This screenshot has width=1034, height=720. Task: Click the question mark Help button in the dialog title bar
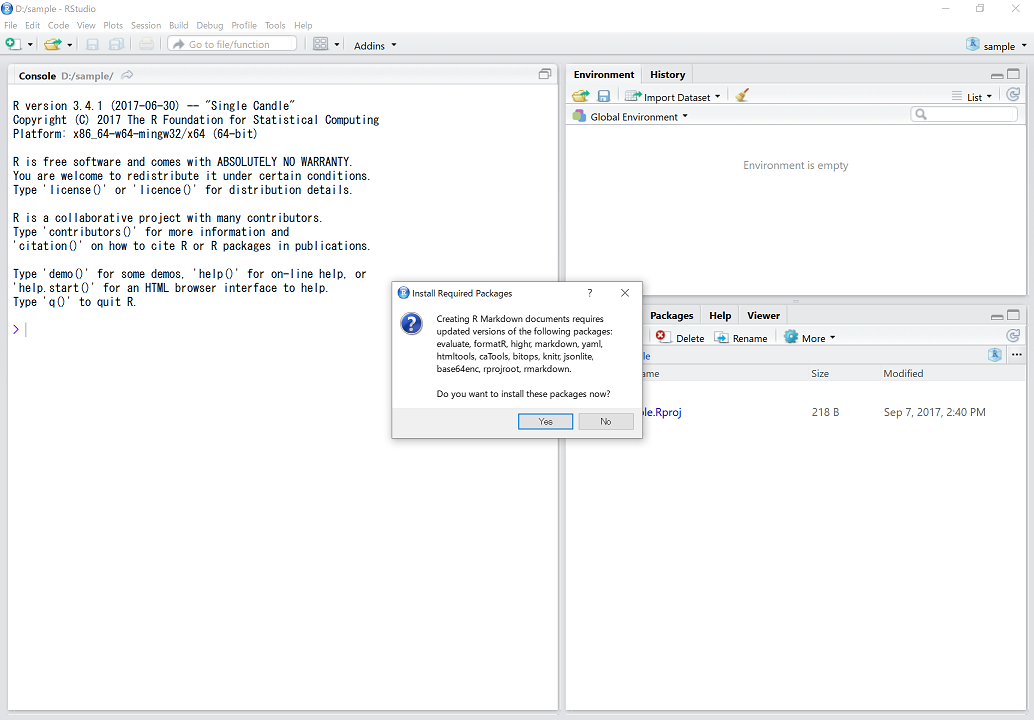coord(590,293)
